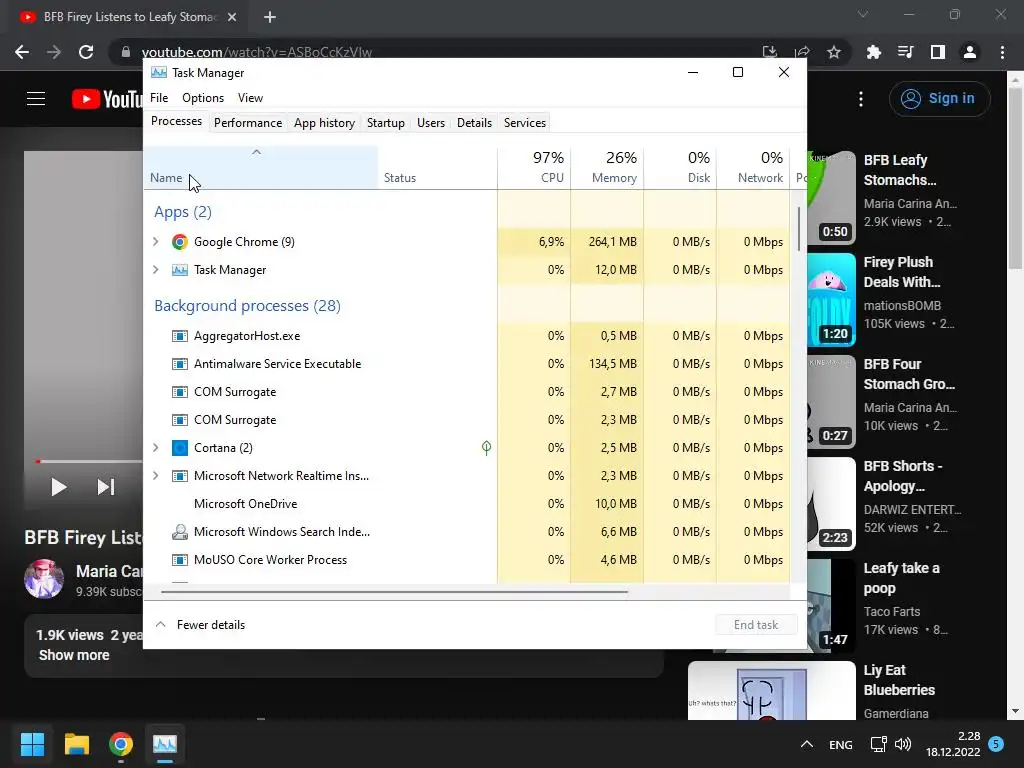
Task: Open the Firey Plush Deals With thumbnail
Action: [x=831, y=300]
